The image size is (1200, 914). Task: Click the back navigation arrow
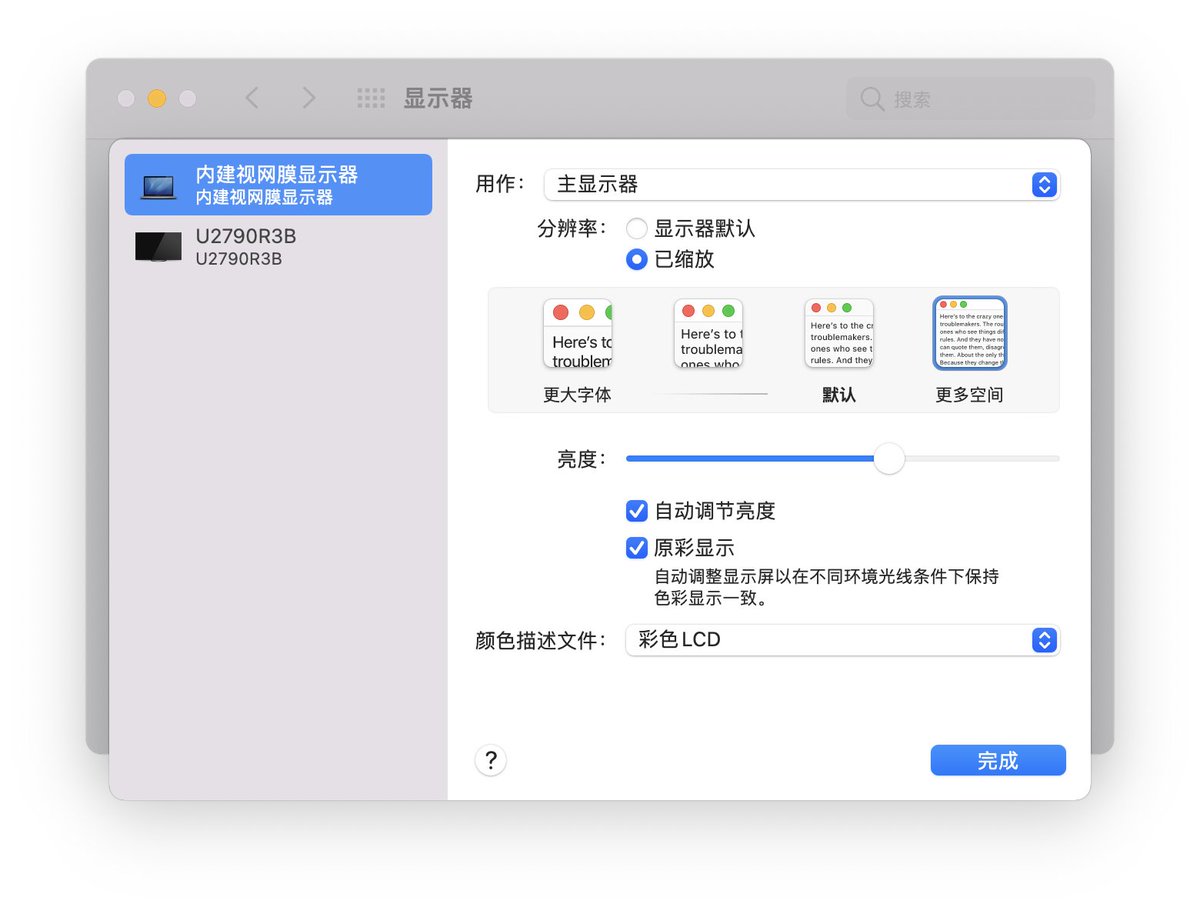coord(251,97)
